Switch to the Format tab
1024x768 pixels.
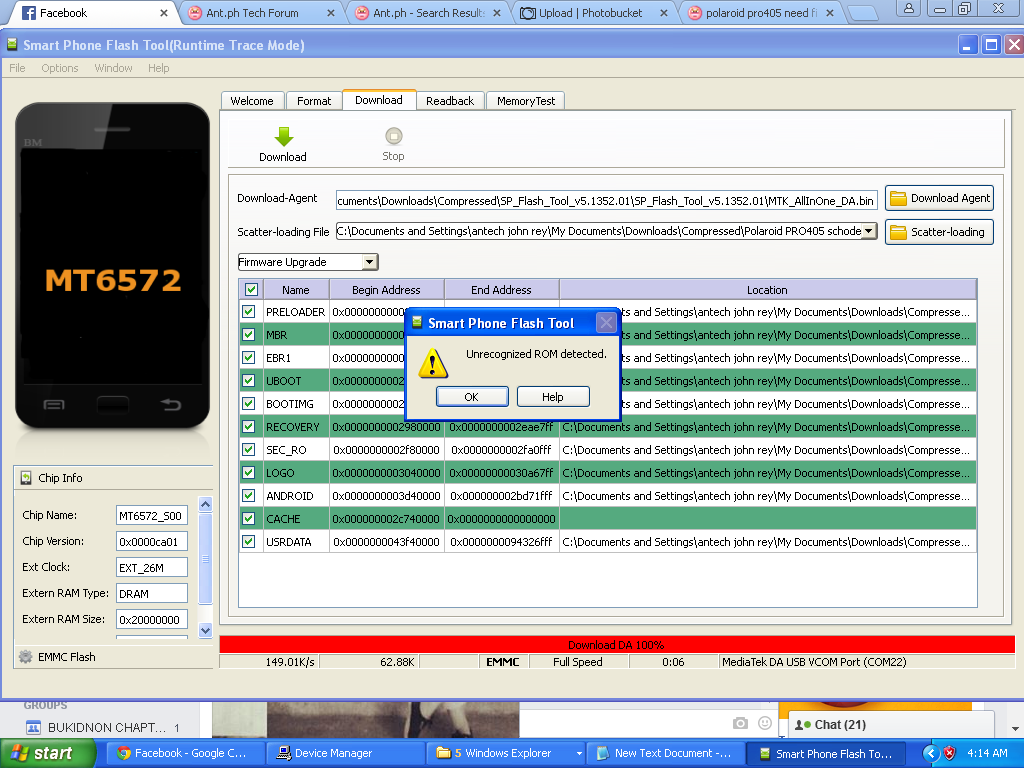coord(314,101)
